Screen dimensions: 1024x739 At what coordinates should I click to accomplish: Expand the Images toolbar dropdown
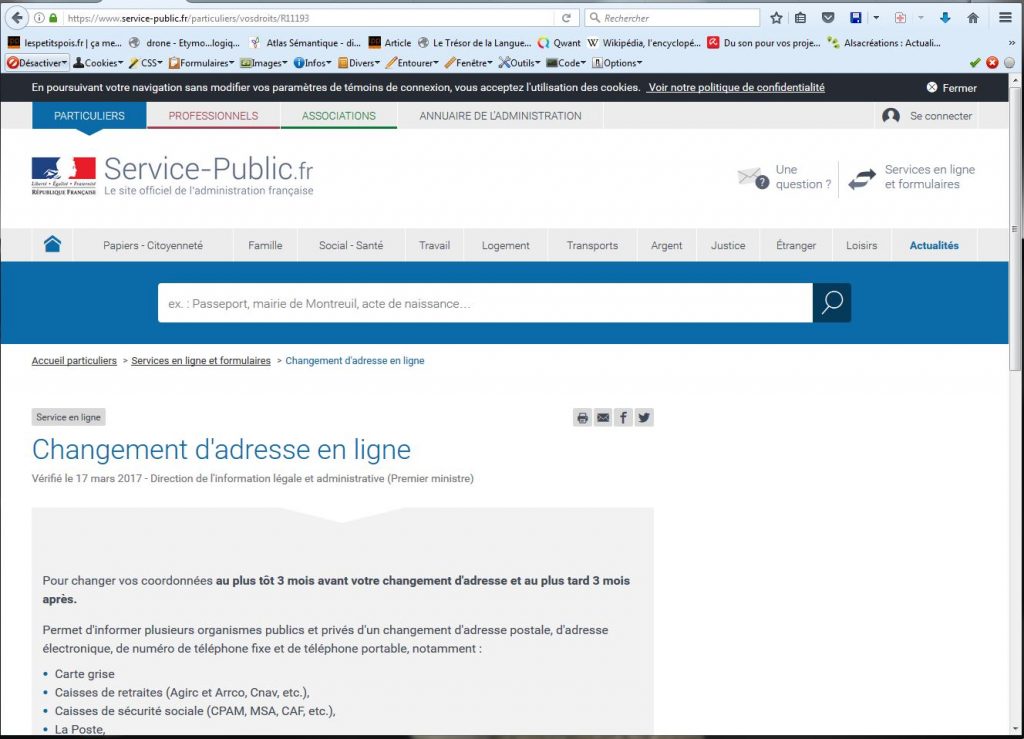264,63
